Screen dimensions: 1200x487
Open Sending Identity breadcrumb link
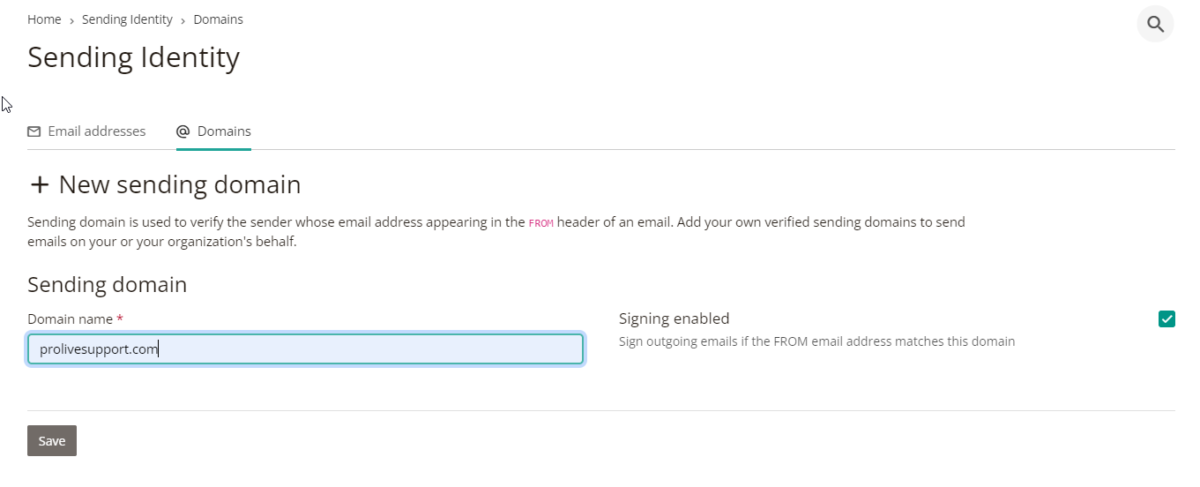127,20
